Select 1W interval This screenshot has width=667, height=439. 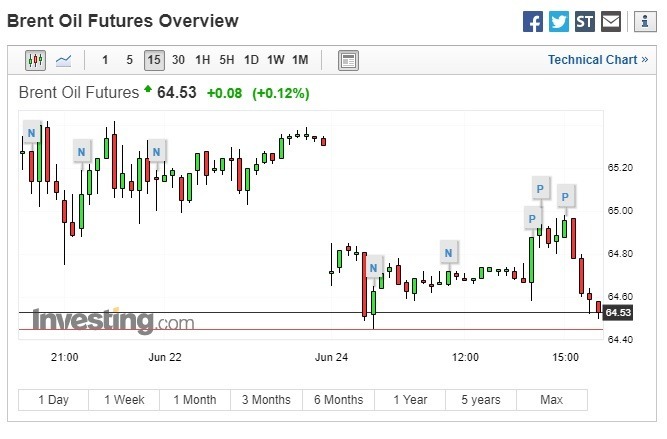276,60
